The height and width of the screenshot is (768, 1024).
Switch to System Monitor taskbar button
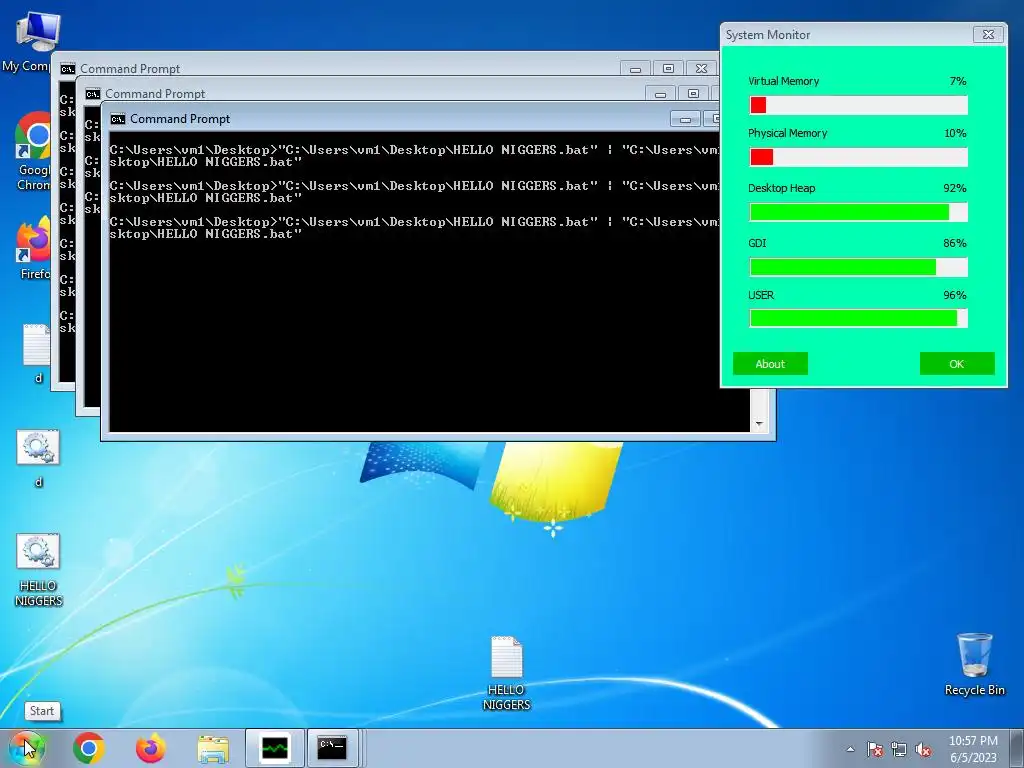pos(274,748)
